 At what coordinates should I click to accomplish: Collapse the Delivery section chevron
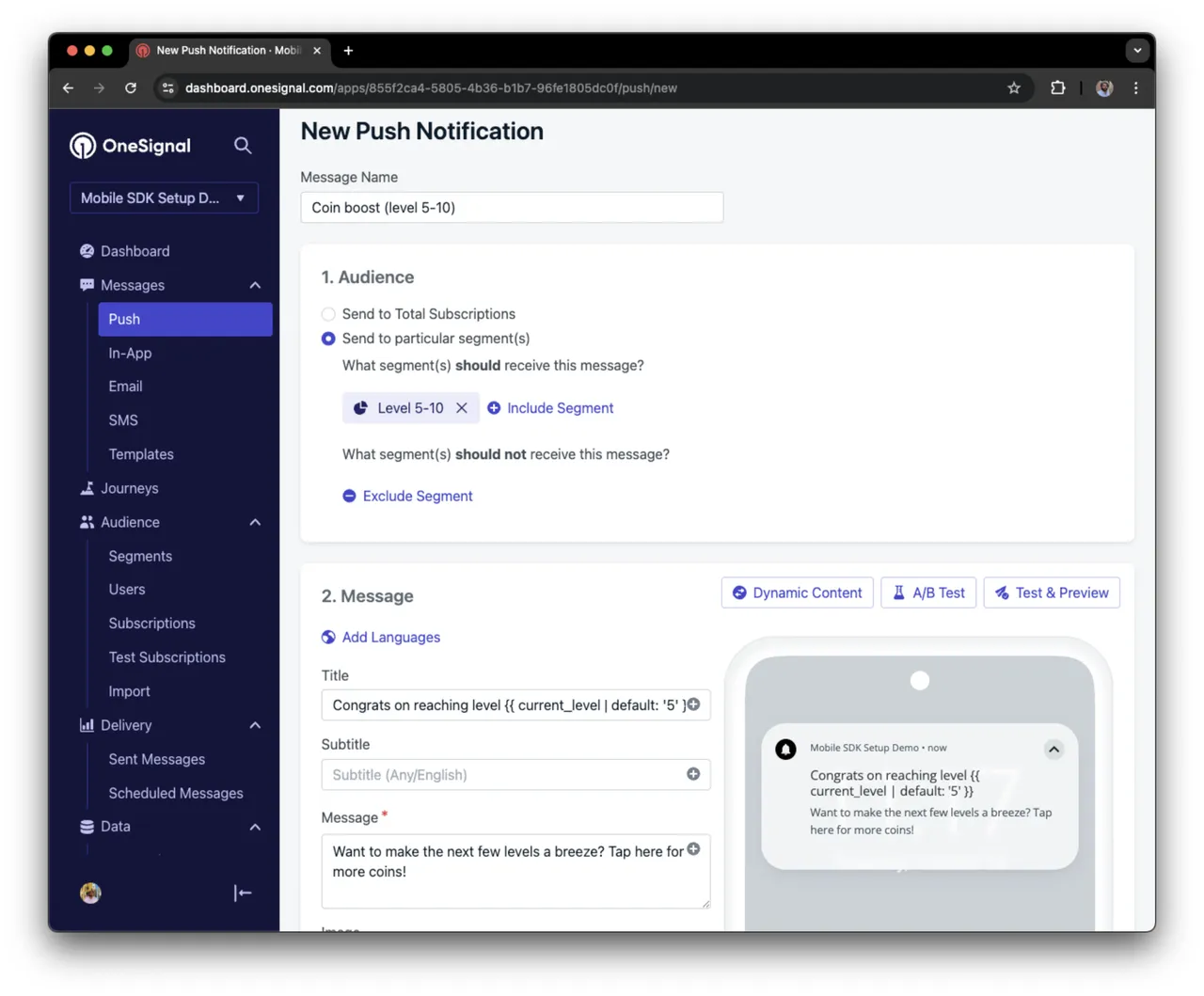point(255,725)
